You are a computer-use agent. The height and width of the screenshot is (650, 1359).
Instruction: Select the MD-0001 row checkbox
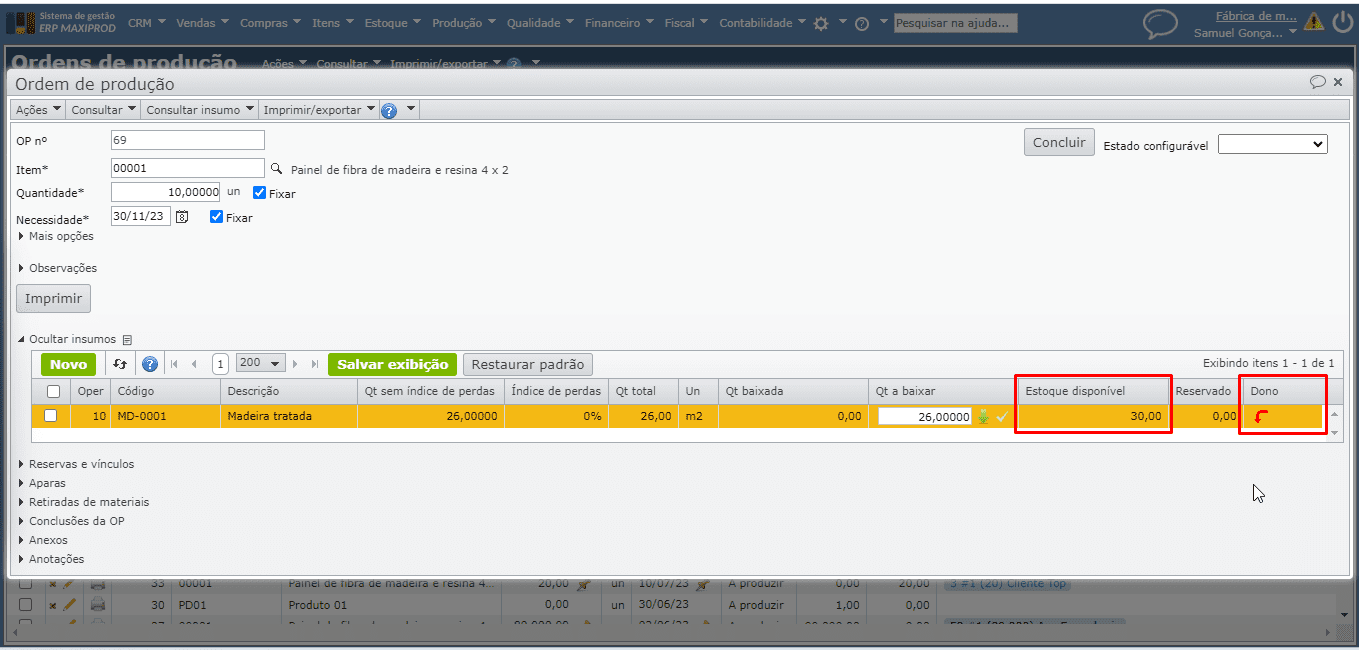click(x=50, y=416)
